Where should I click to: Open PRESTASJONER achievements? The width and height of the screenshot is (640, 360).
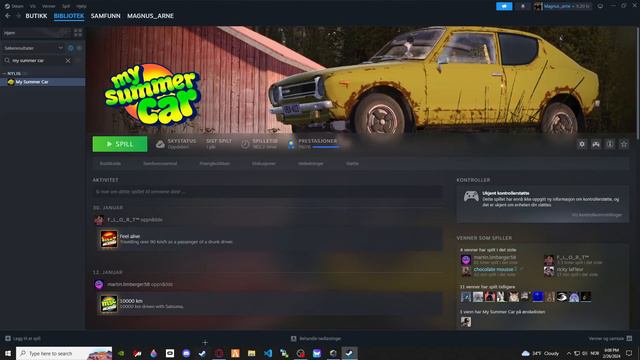click(x=318, y=141)
